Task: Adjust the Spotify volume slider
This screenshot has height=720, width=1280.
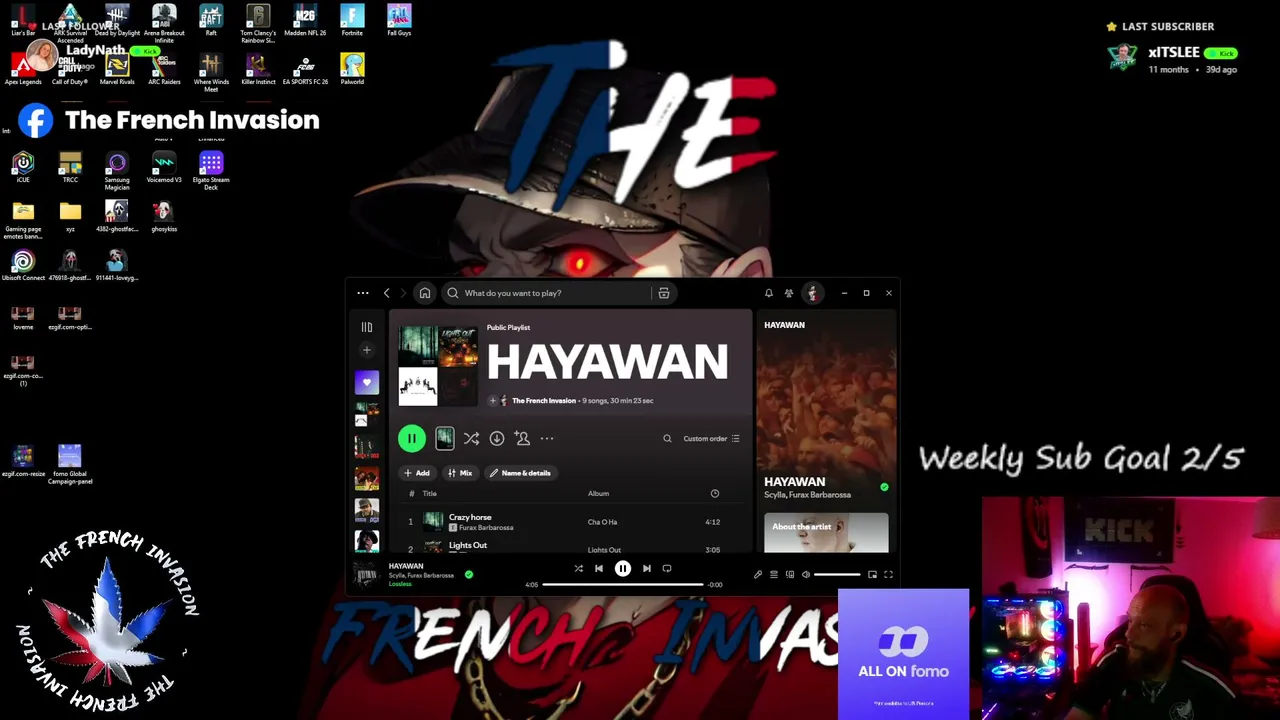Action: tap(837, 575)
